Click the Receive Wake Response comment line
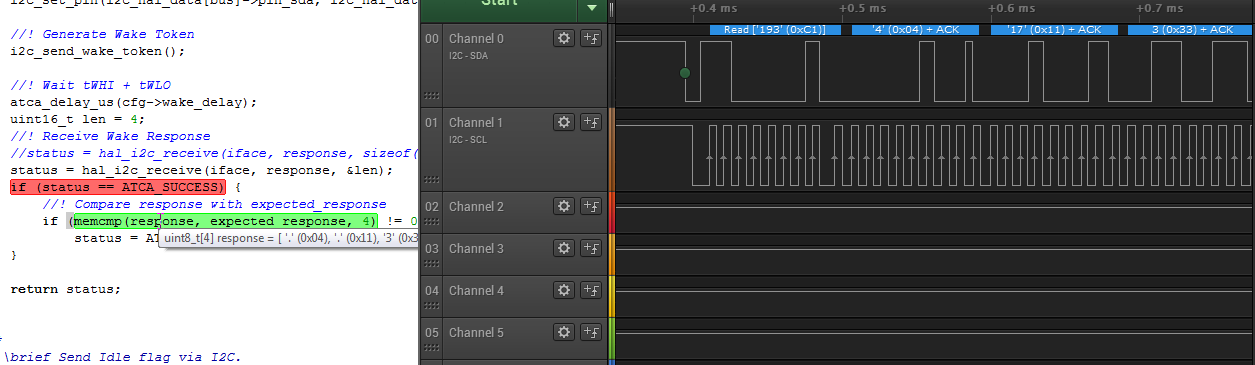This screenshot has height=365, width=1255. coord(110,136)
